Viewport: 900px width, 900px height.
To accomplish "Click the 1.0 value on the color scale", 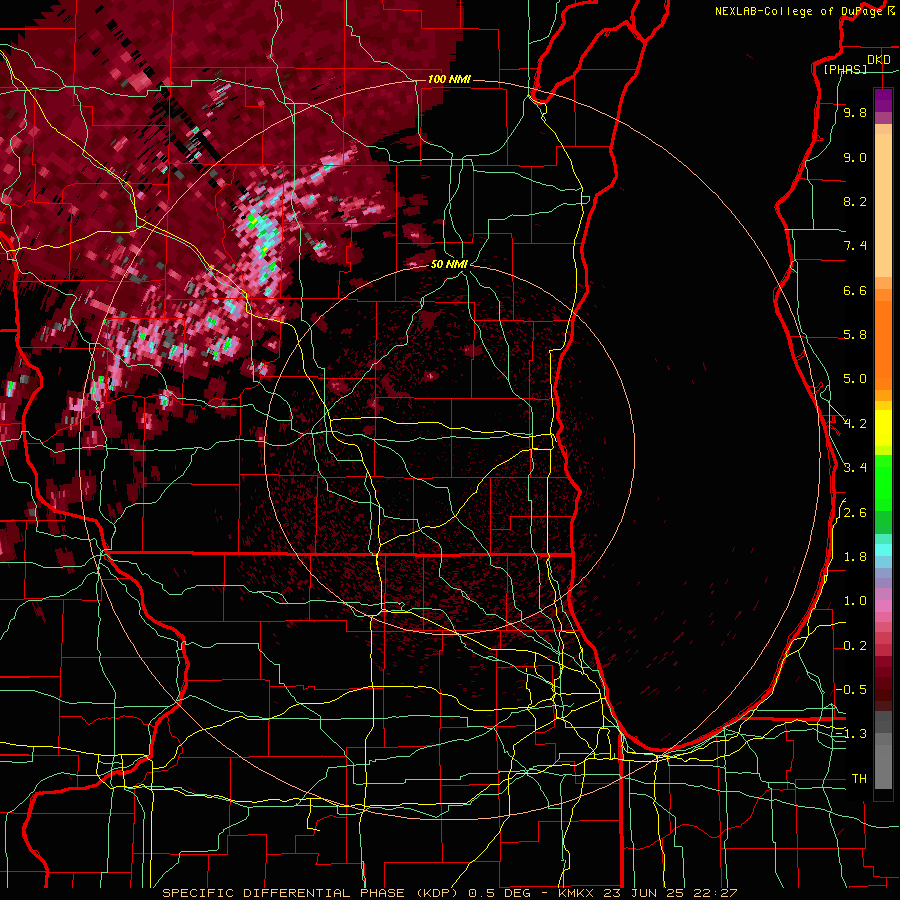I will (x=855, y=601).
